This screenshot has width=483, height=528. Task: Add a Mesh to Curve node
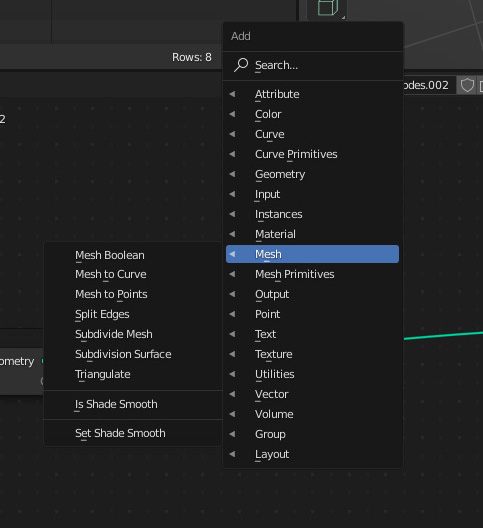[x=133, y=274]
